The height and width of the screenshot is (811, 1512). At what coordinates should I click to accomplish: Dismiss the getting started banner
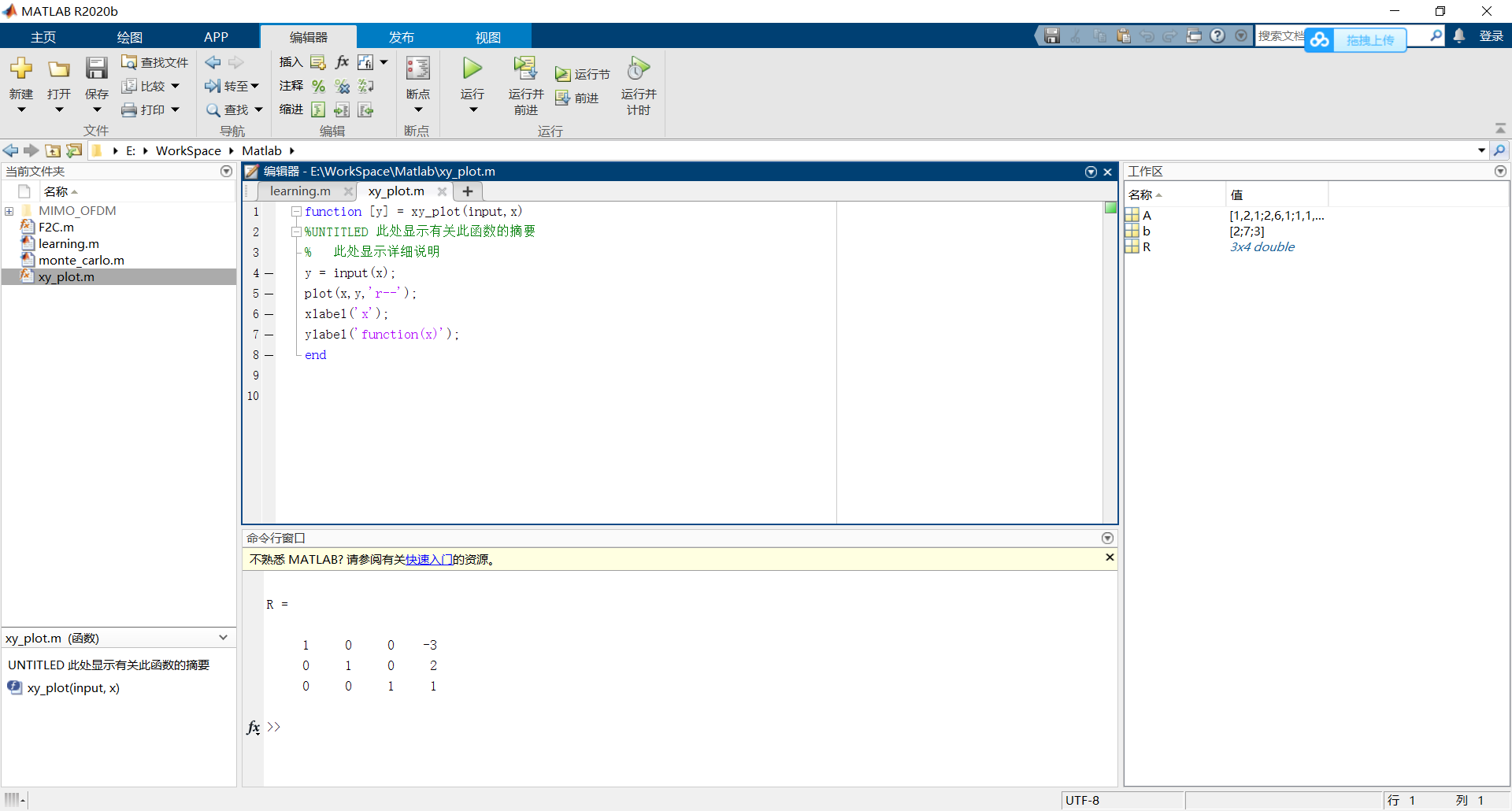coord(1110,557)
